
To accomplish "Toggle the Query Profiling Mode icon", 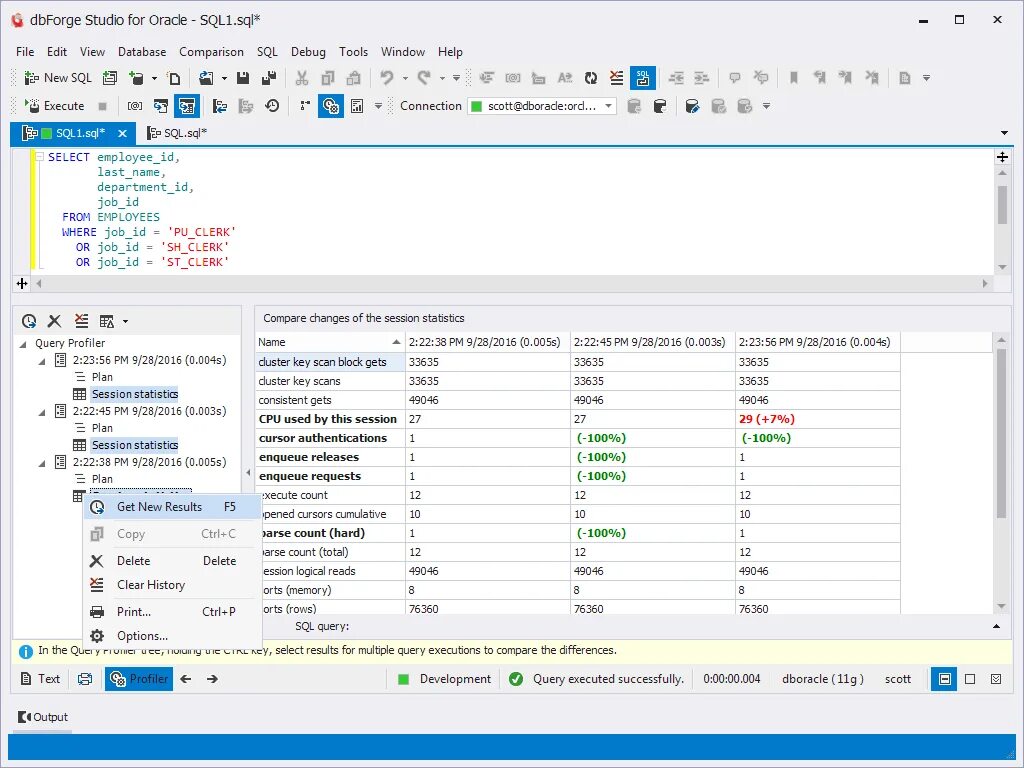I will click(x=331, y=106).
